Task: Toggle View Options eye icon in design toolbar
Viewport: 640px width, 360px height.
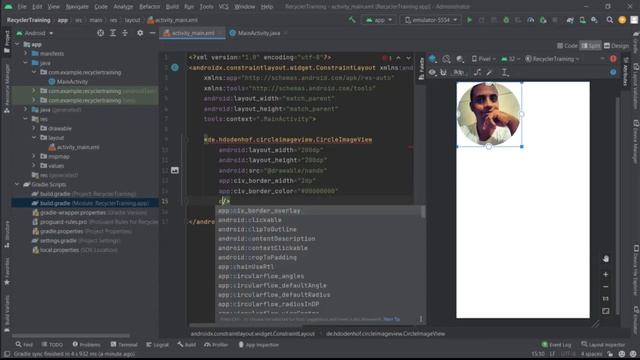Action: click(x=432, y=72)
